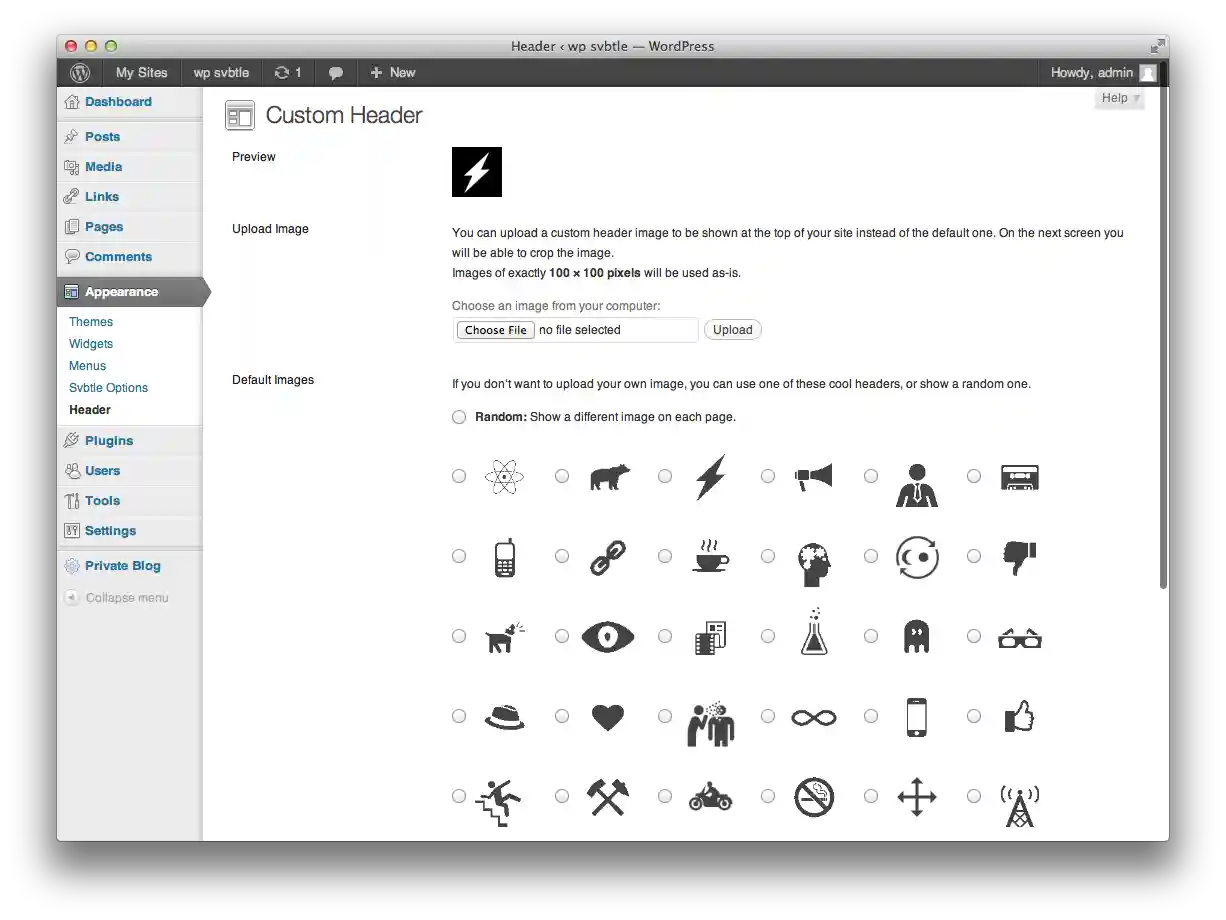The image size is (1226, 920).
Task: Pick the no smoking header image
Action: point(814,798)
